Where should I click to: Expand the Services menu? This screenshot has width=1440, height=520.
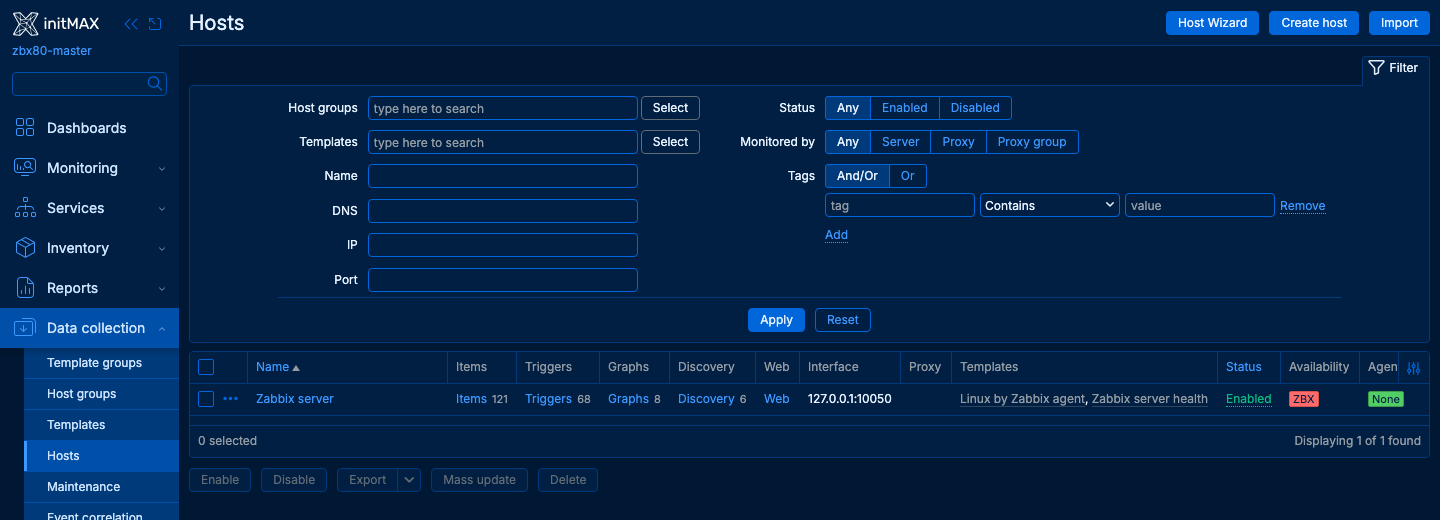pyautogui.click(x=162, y=208)
